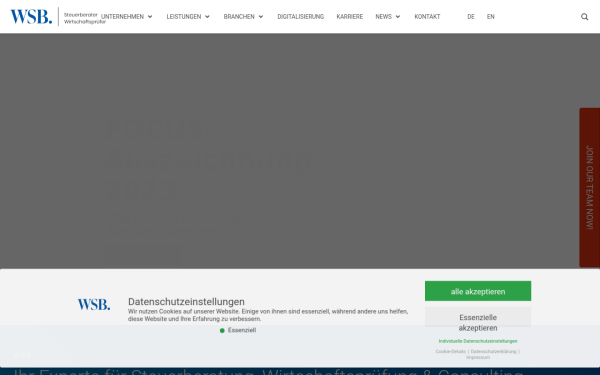The height and width of the screenshot is (375, 600).
Task: Switch language to DE
Action: [x=471, y=16]
